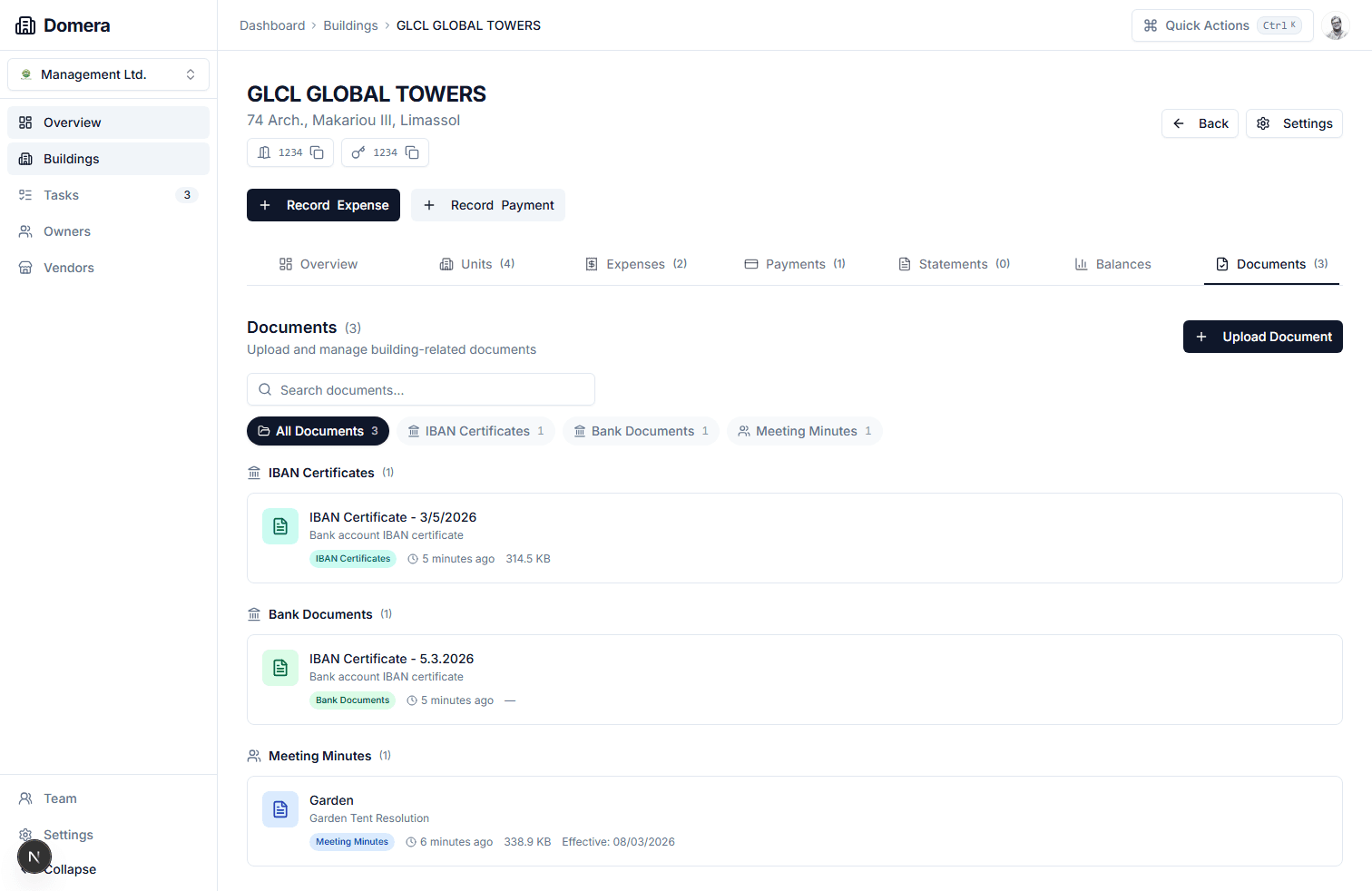Focus the Search documents field
The image size is (1372, 891).
pyautogui.click(x=421, y=390)
